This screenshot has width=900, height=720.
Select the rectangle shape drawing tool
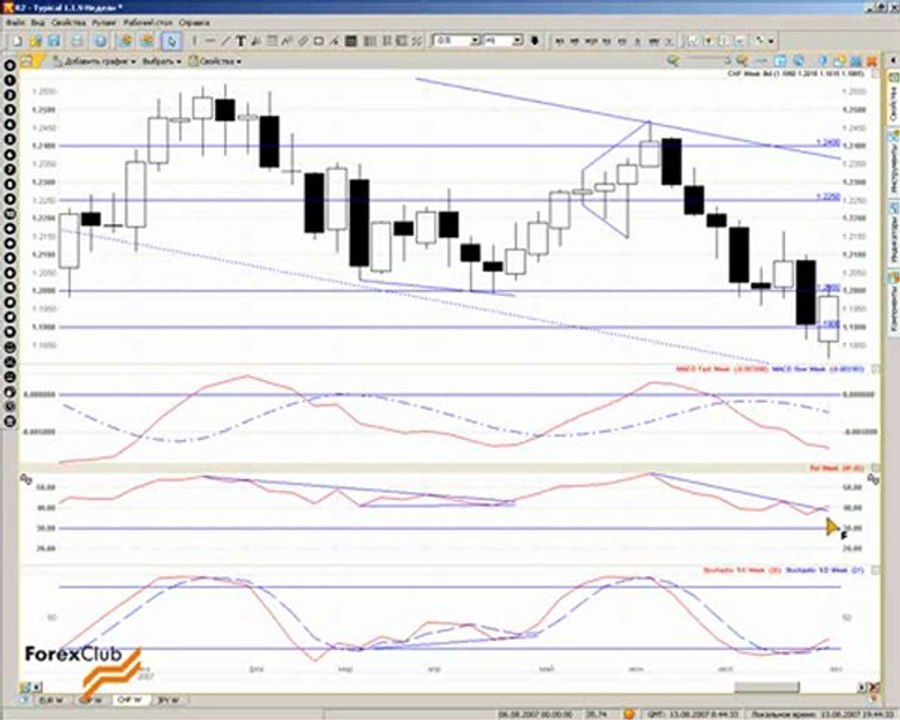pyautogui.click(x=319, y=41)
